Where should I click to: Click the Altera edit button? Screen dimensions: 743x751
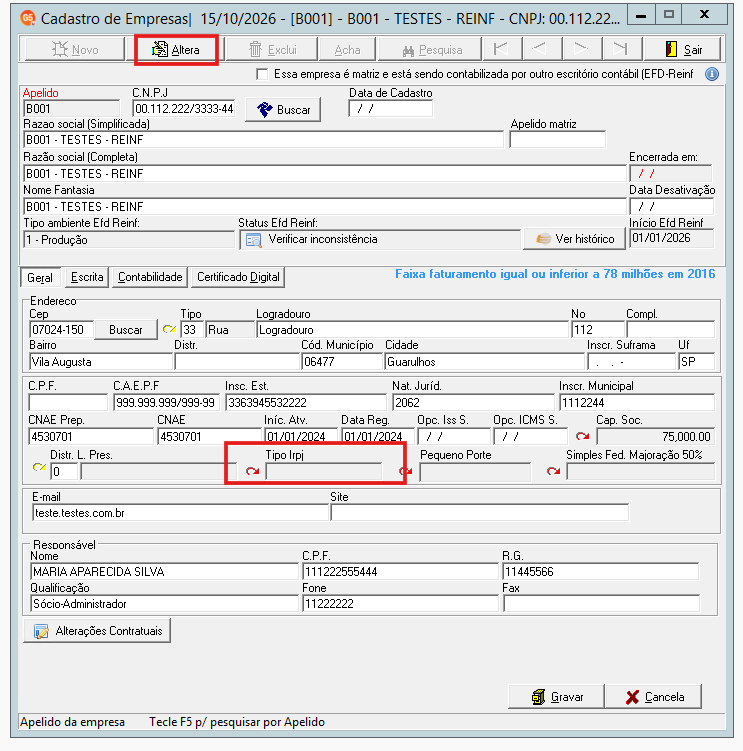176,50
